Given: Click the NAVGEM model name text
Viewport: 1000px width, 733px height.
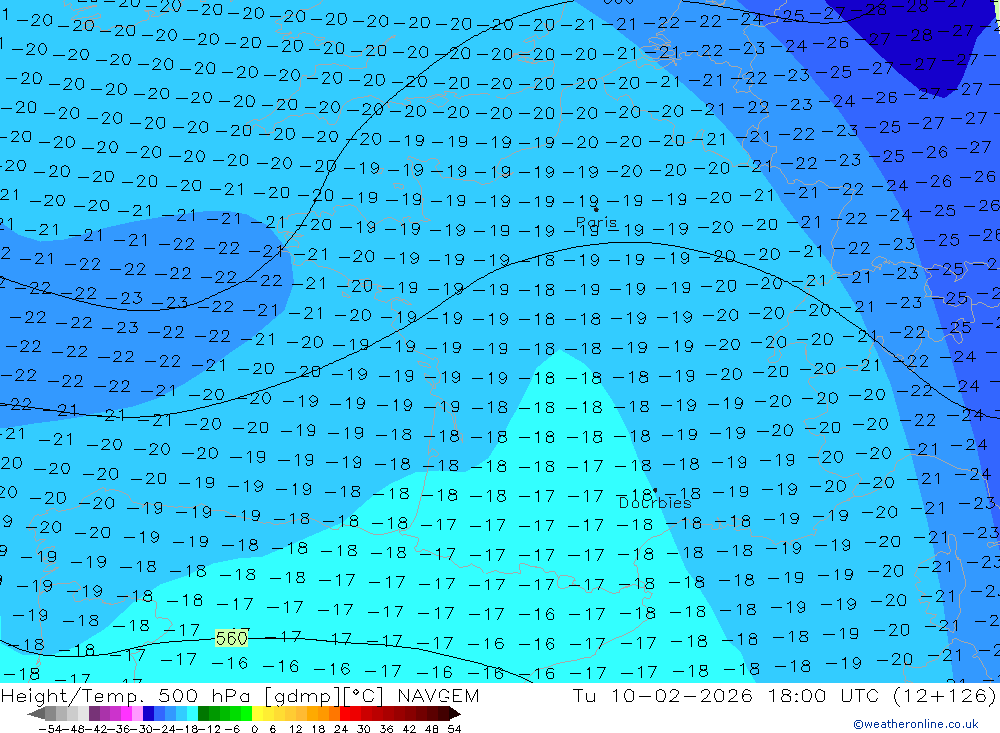Looking at the screenshot, I should pos(438,695).
